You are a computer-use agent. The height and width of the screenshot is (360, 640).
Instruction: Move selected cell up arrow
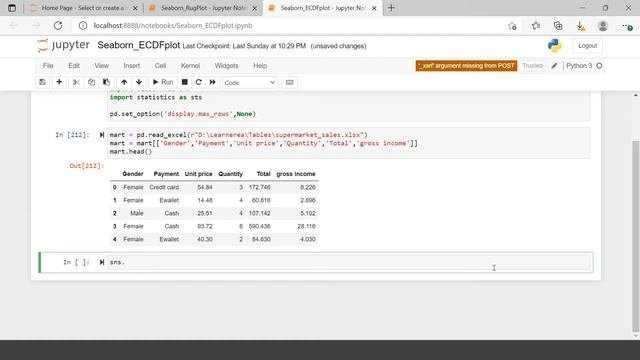tap(124, 82)
